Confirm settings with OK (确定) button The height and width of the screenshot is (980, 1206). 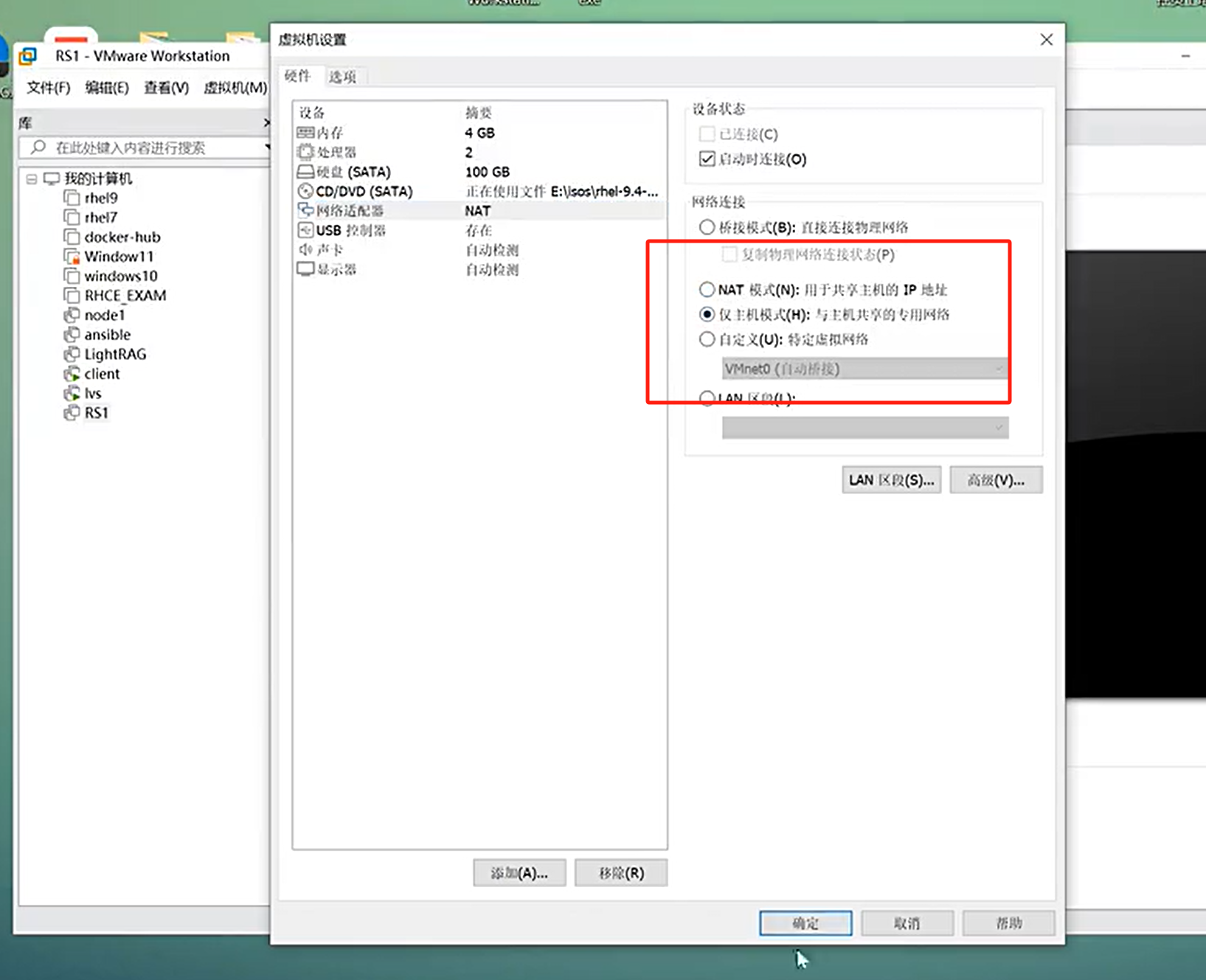pos(805,923)
